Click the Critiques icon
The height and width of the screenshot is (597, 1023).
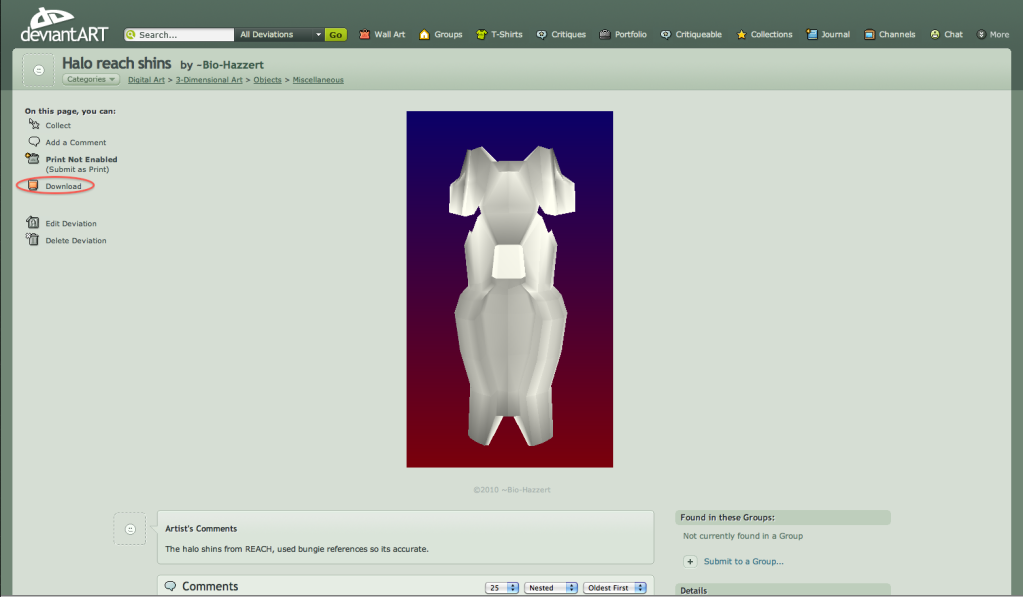(x=542, y=35)
